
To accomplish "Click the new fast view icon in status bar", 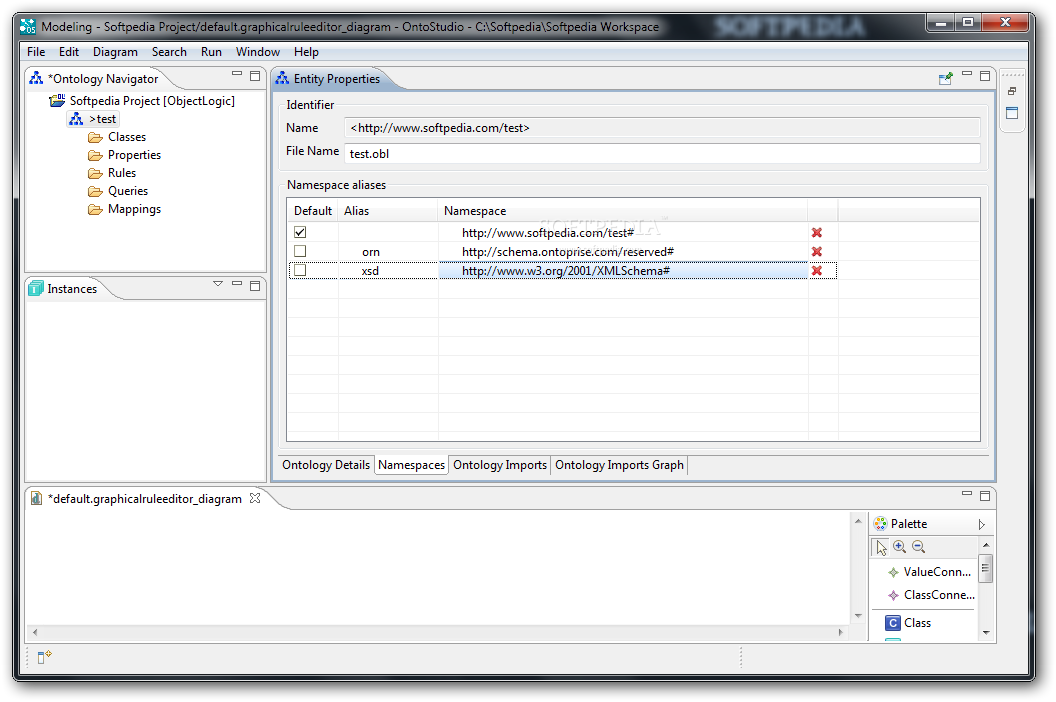I will [44, 657].
